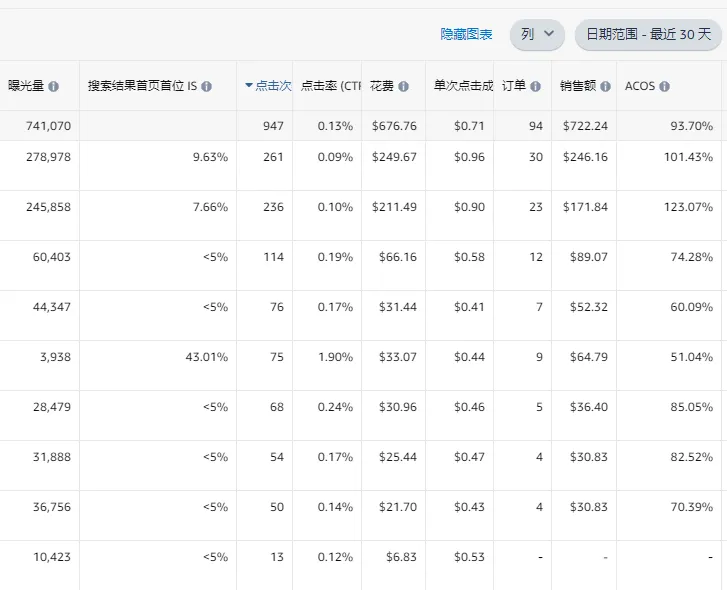Sort by 点击率 (CTR) column header
The image size is (727, 590).
click(331, 86)
